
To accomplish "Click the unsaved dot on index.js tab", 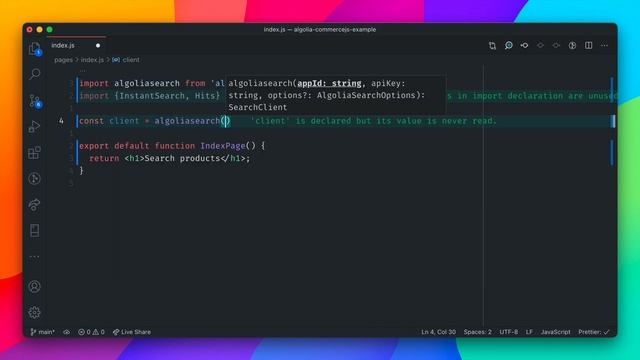I will pyautogui.click(x=98, y=46).
